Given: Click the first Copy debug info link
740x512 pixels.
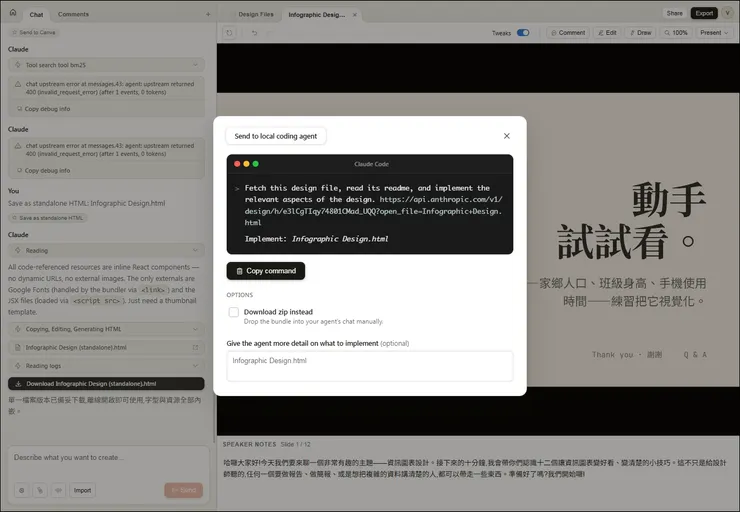Looking at the screenshot, I should tap(43, 109).
